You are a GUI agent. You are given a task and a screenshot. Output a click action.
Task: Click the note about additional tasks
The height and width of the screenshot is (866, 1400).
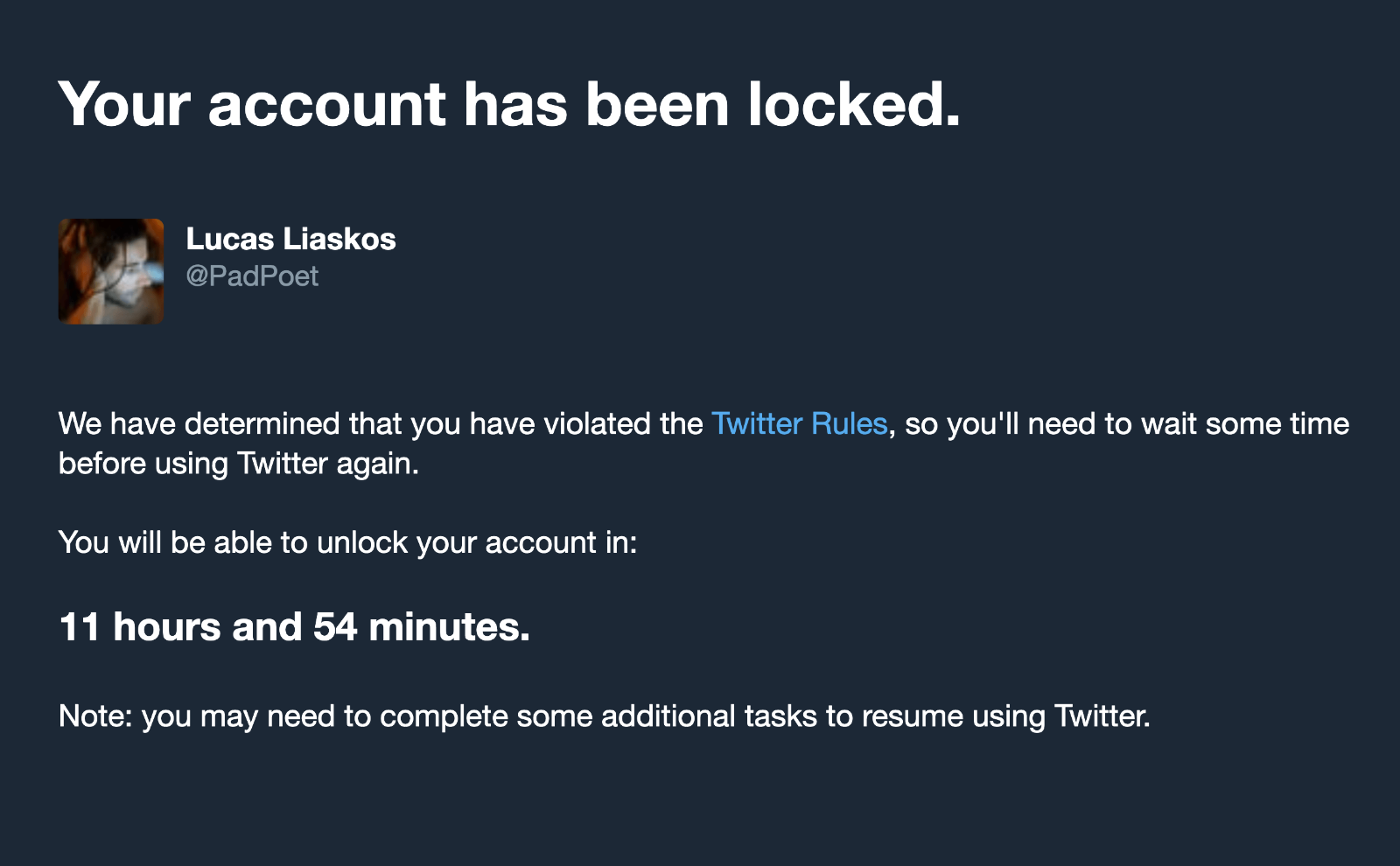tap(605, 716)
